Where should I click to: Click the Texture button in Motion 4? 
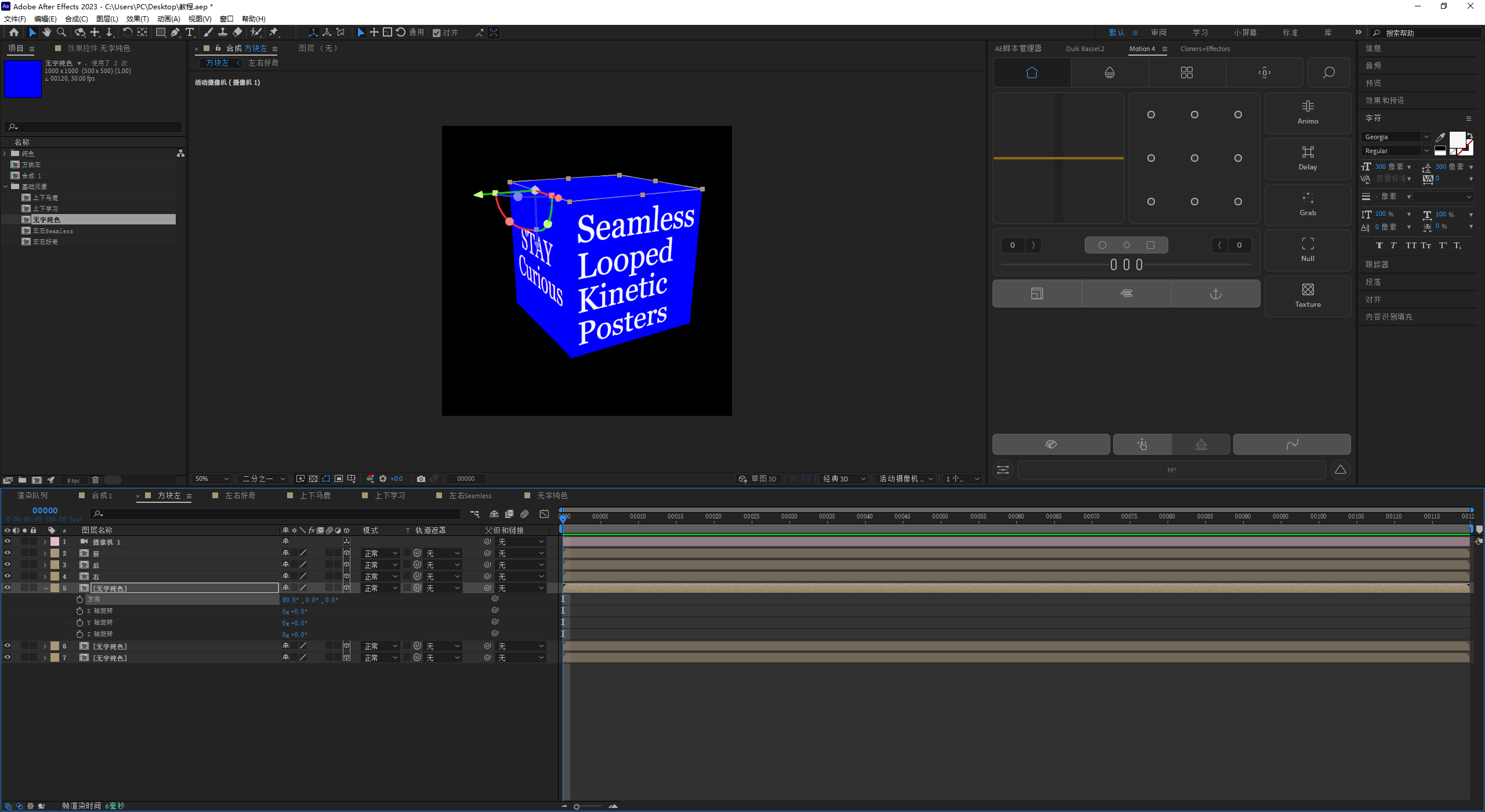click(x=1307, y=295)
